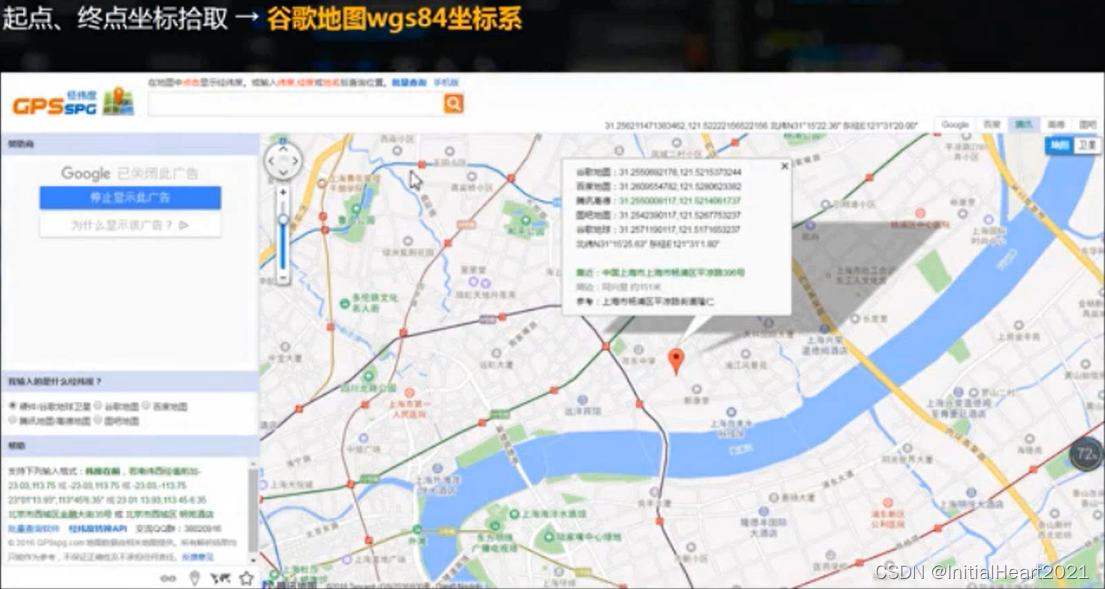The height and width of the screenshot is (589, 1105).
Task: Click the 谷歌地球 coordinates row in the popup
Action: tap(658, 230)
